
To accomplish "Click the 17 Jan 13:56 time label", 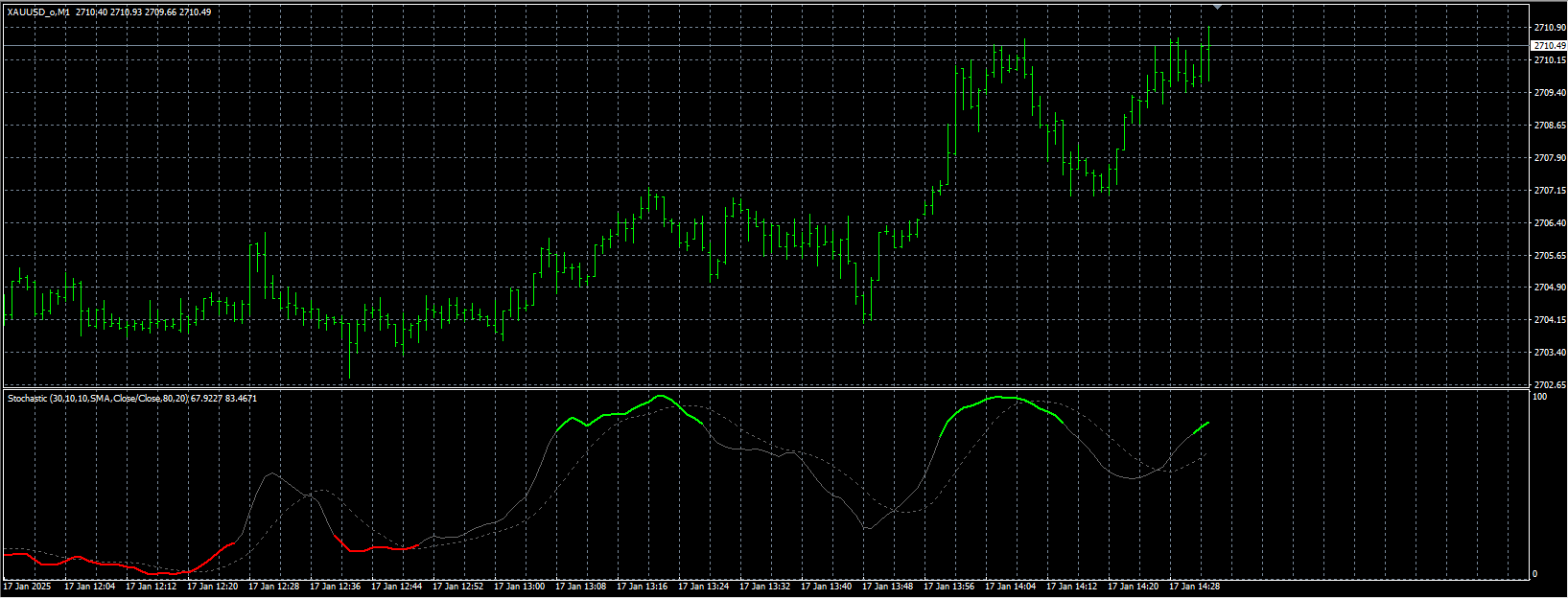I will point(948,586).
